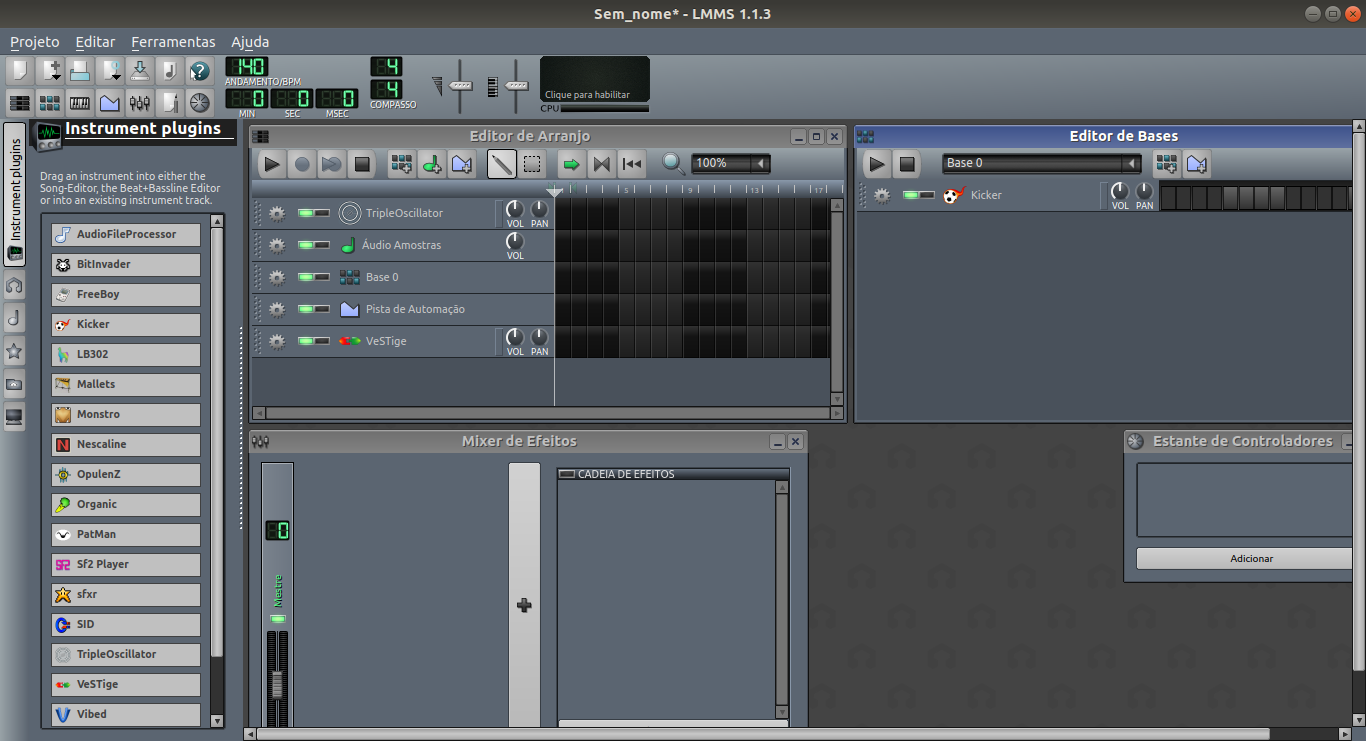Add a new FX channel plus button
This screenshot has width=1366, height=741.
coord(524,605)
